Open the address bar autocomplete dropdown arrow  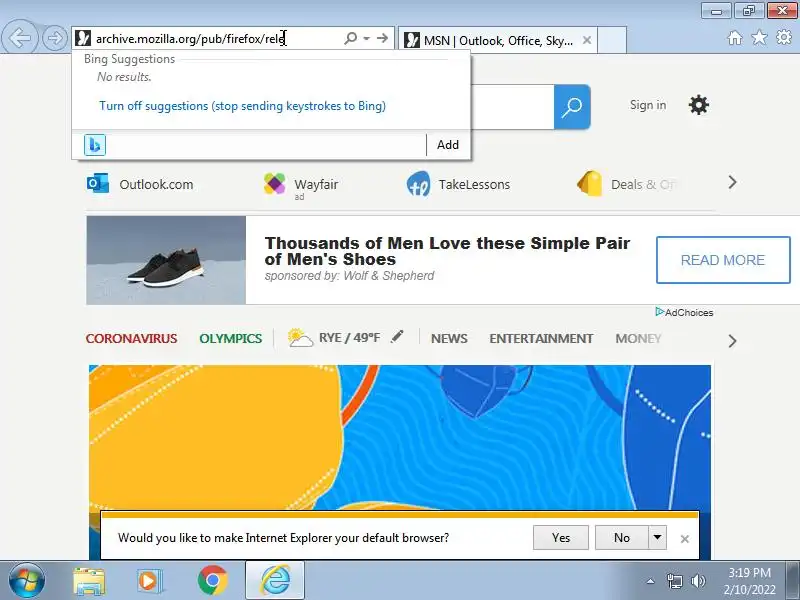pos(366,38)
